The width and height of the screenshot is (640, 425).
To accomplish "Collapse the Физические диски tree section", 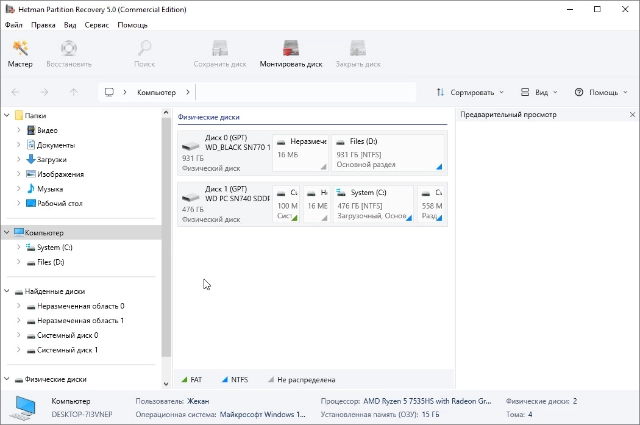I will point(7,379).
